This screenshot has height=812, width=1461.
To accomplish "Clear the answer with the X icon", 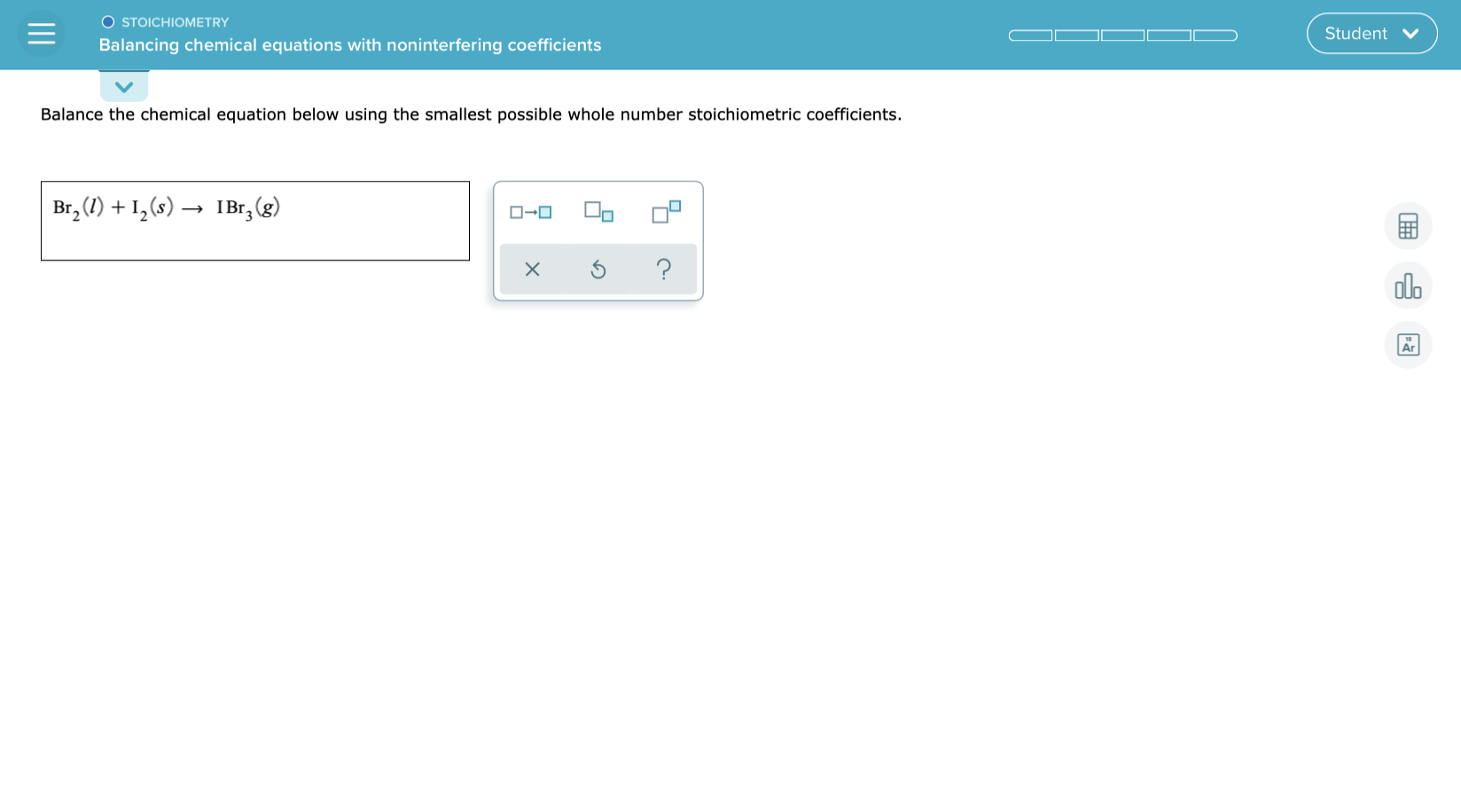I will [532, 269].
